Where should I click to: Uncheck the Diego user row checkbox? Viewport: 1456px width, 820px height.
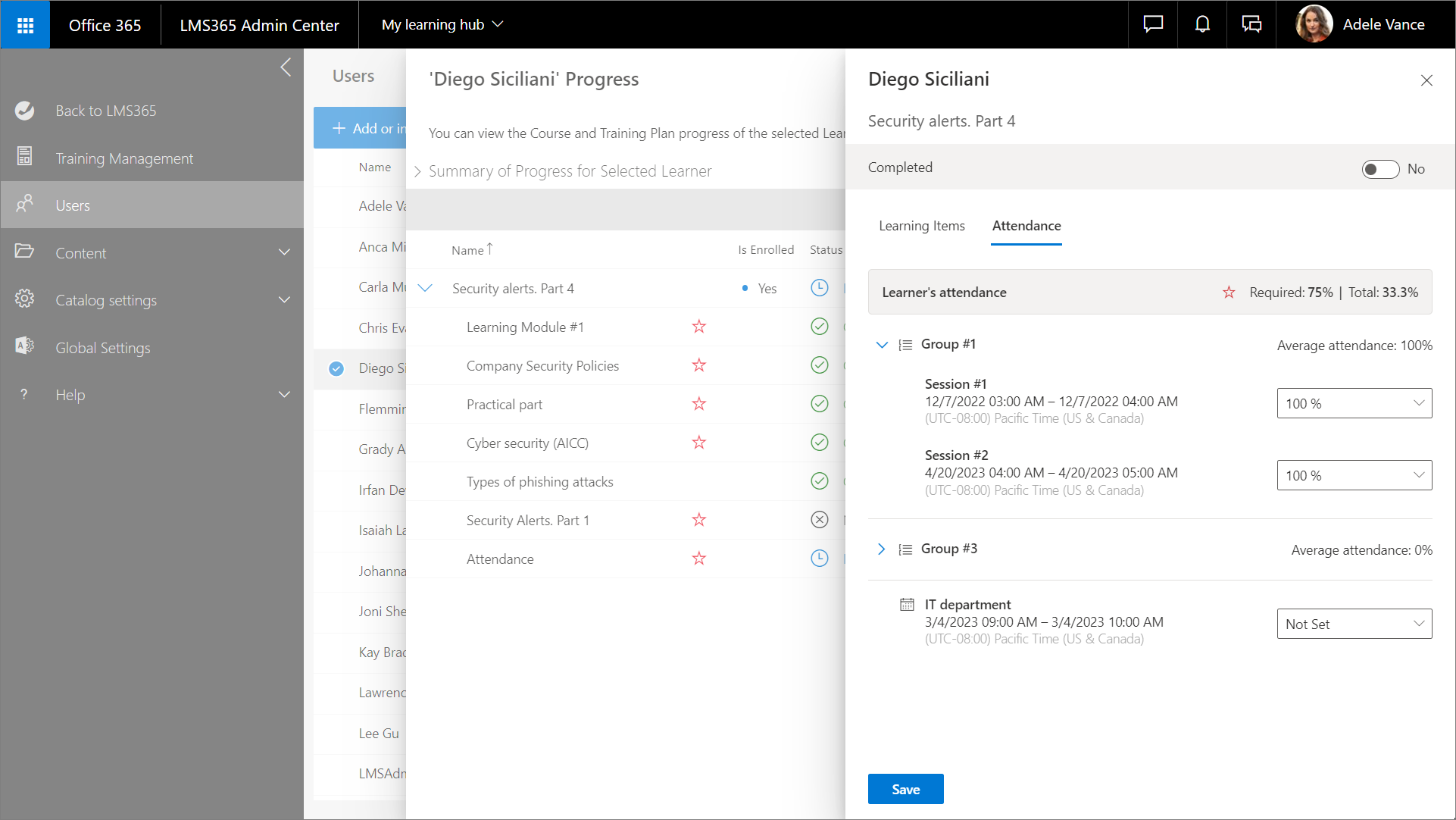tap(336, 368)
